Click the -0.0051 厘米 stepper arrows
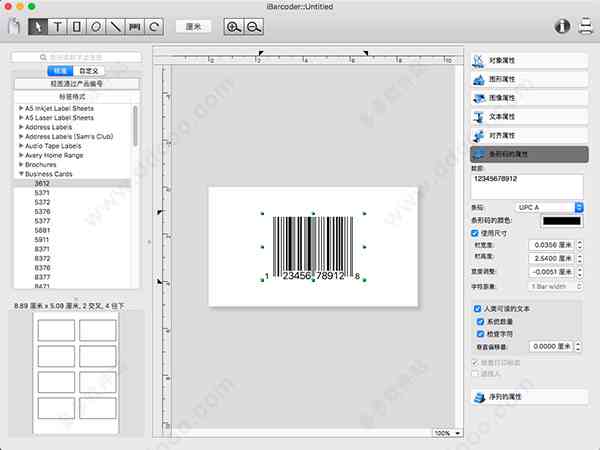The width and height of the screenshot is (600, 450). (580, 272)
